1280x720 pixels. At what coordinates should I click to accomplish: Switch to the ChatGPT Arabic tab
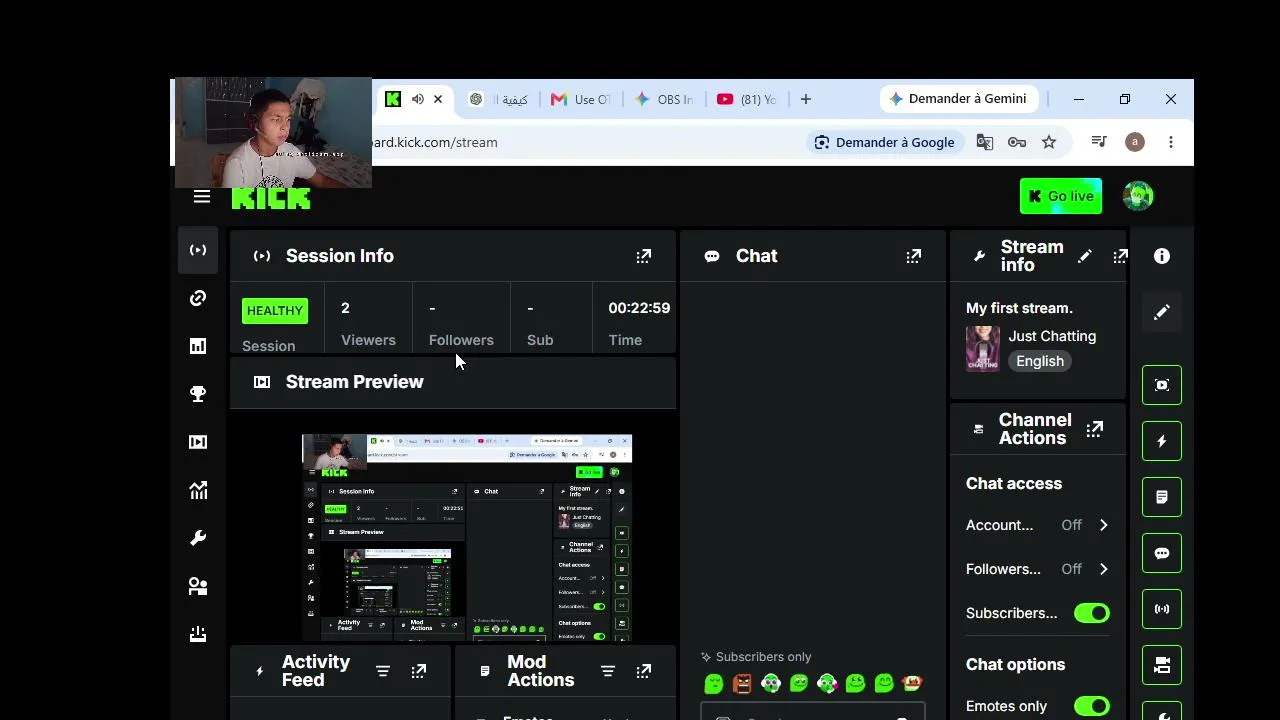tap(499, 99)
